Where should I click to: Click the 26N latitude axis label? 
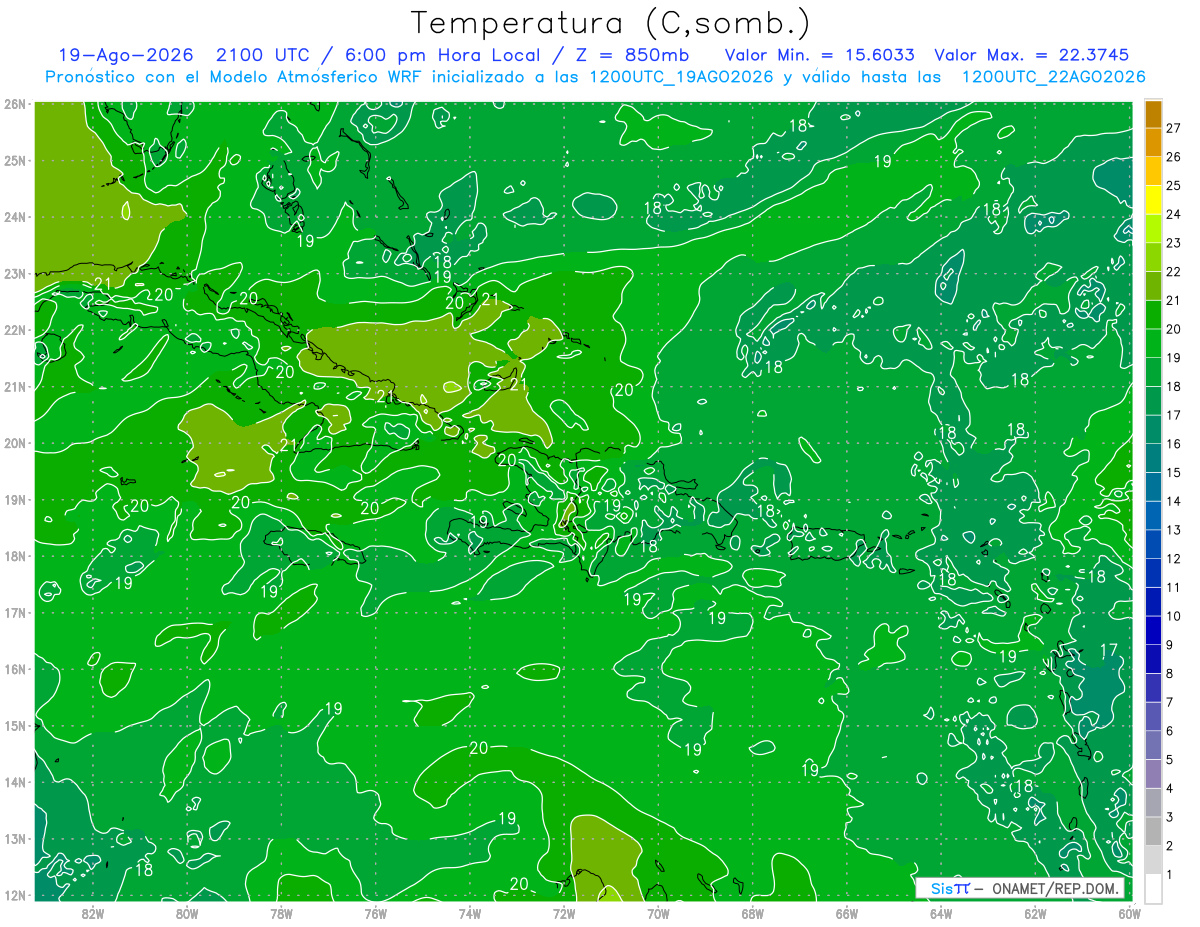[14, 104]
